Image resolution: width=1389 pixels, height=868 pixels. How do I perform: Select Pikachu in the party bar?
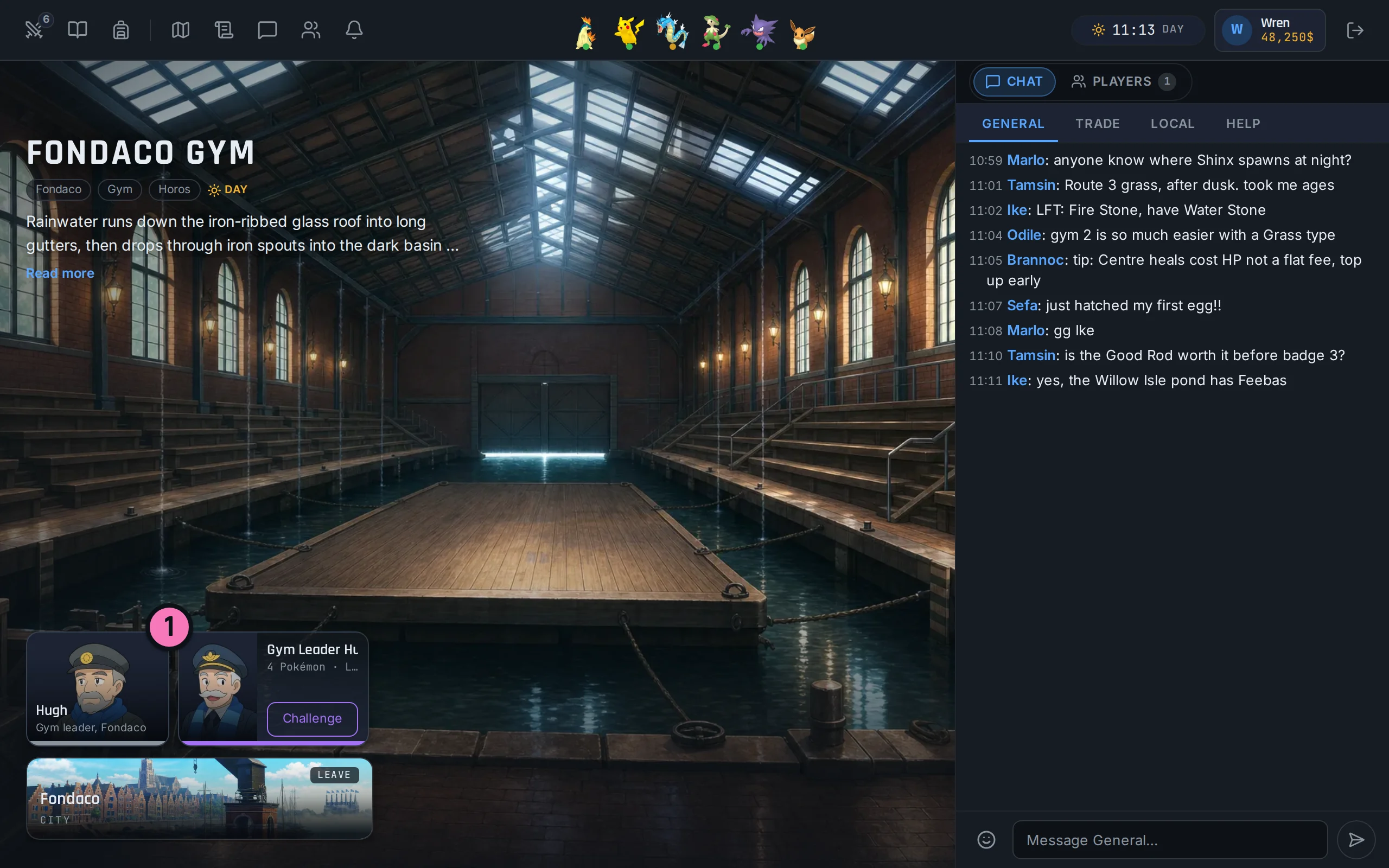coord(629,31)
